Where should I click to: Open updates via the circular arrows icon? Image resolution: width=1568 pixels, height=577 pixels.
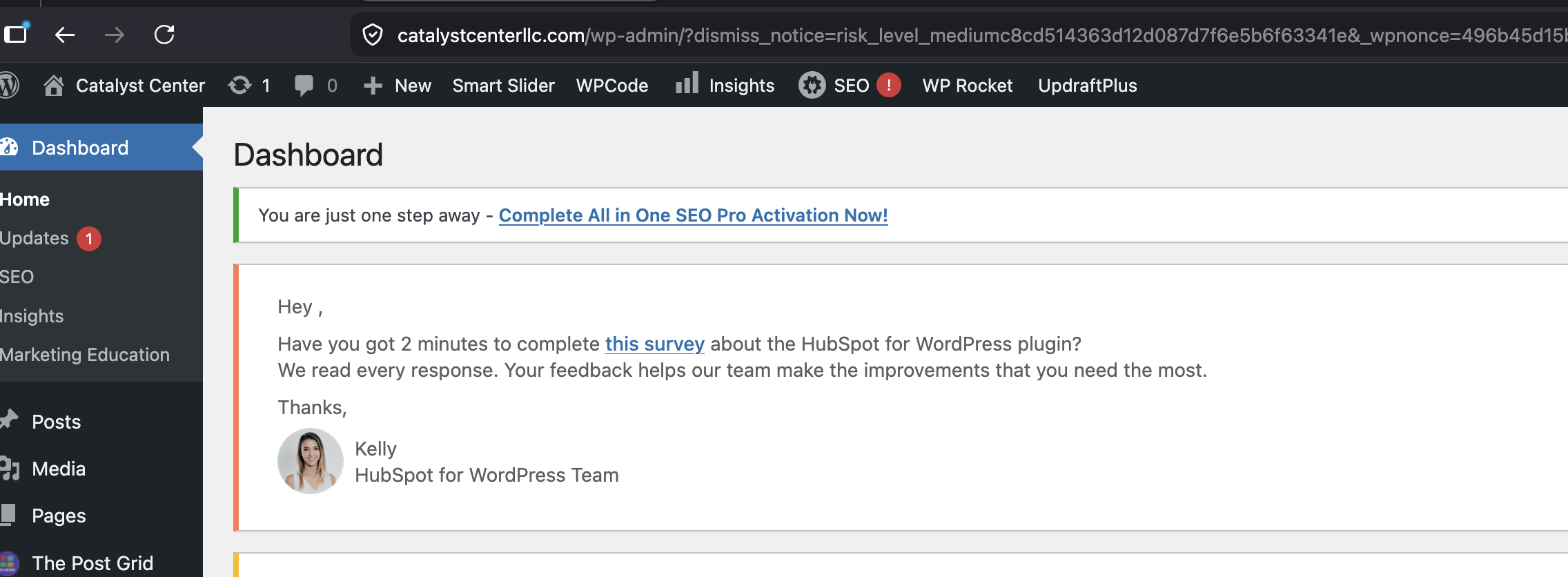pyautogui.click(x=239, y=85)
